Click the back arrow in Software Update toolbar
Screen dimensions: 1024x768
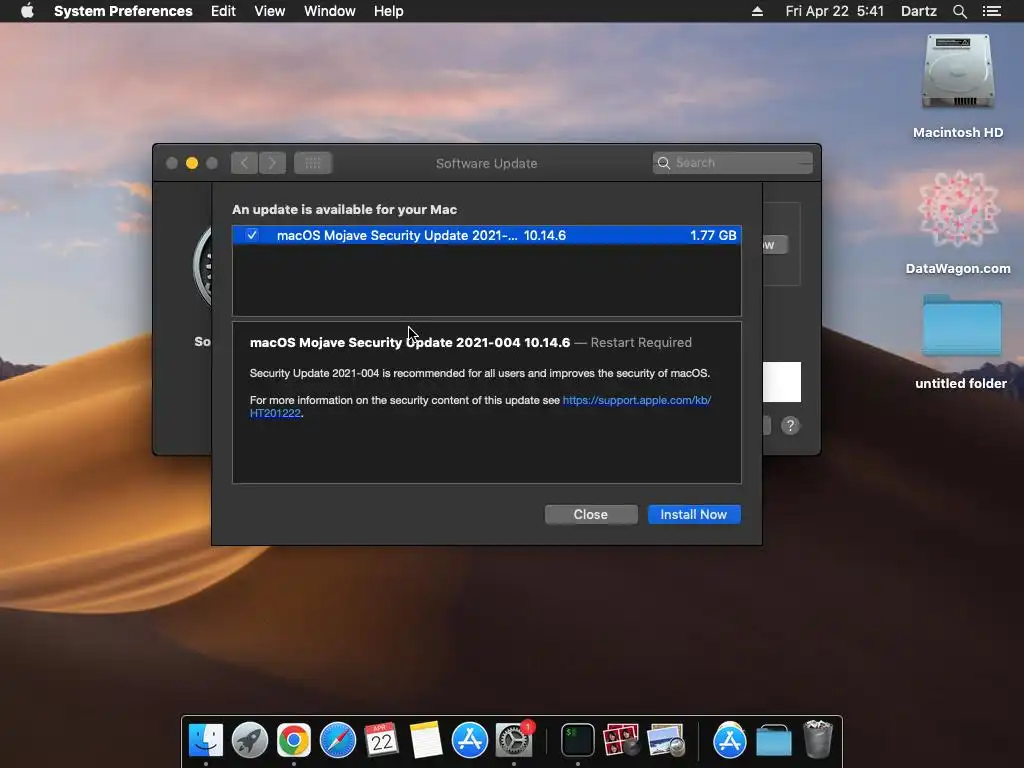point(244,163)
